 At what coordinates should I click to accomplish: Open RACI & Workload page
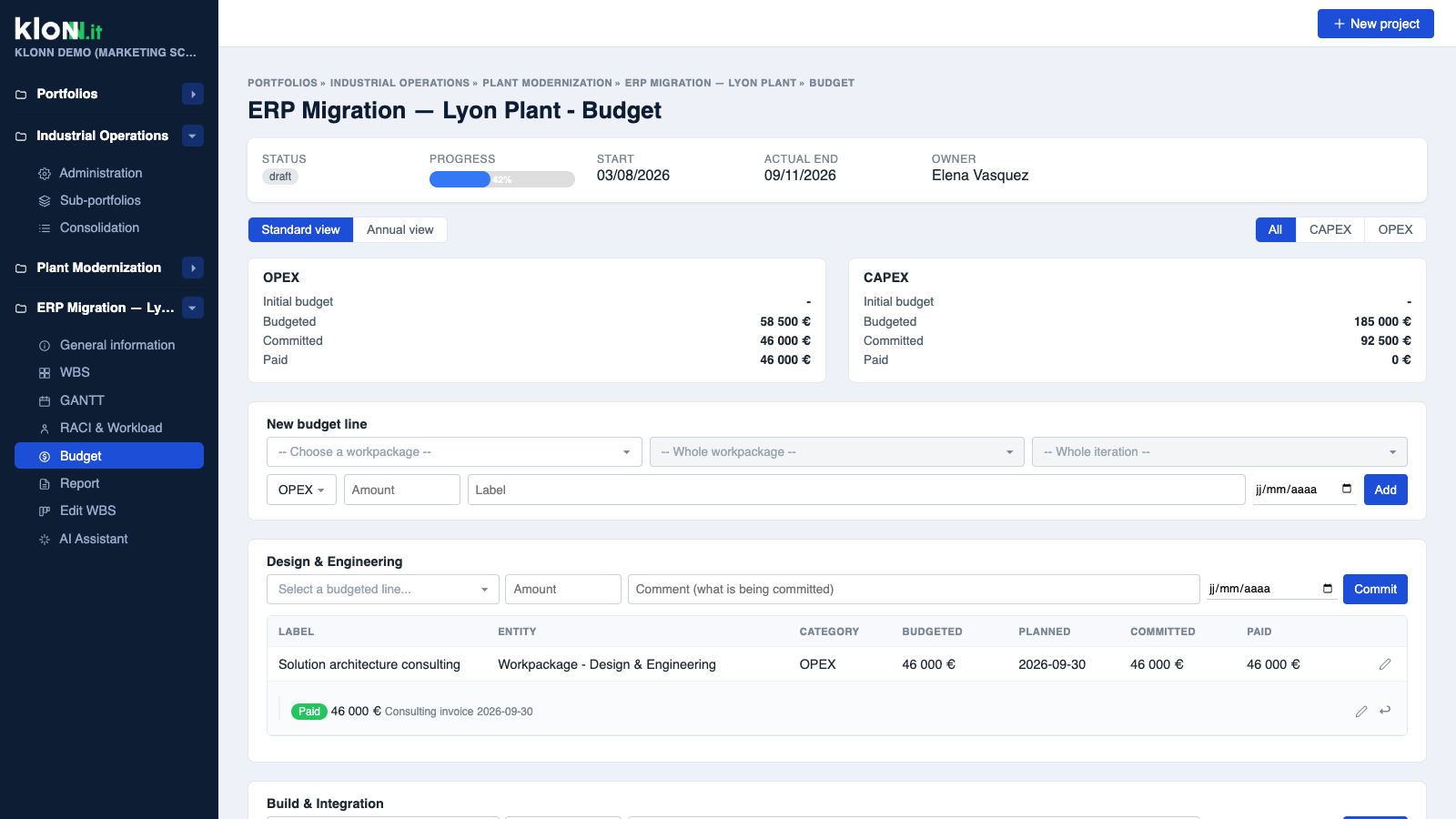click(109, 429)
